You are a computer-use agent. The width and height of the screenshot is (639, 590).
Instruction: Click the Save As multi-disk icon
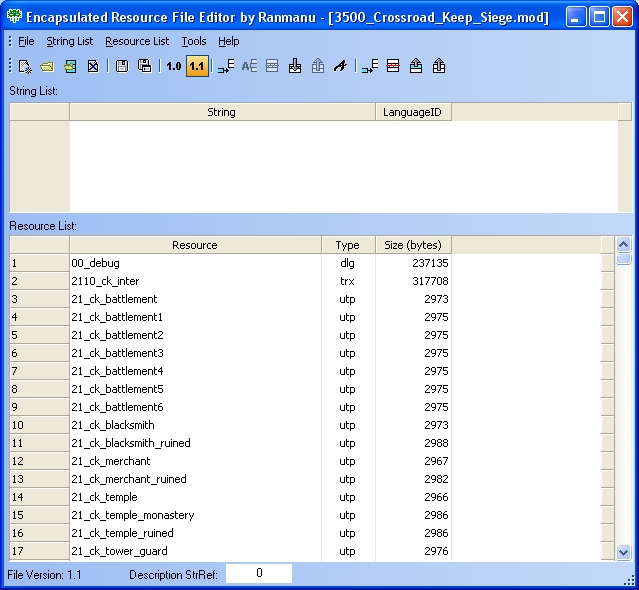point(145,66)
